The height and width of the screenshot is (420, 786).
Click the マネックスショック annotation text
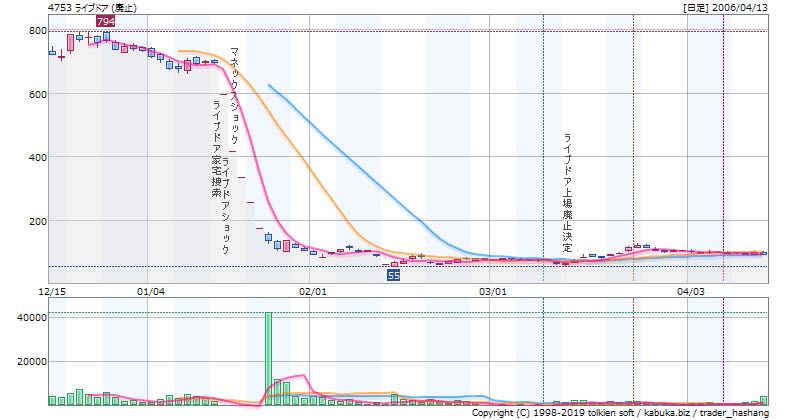(x=234, y=96)
